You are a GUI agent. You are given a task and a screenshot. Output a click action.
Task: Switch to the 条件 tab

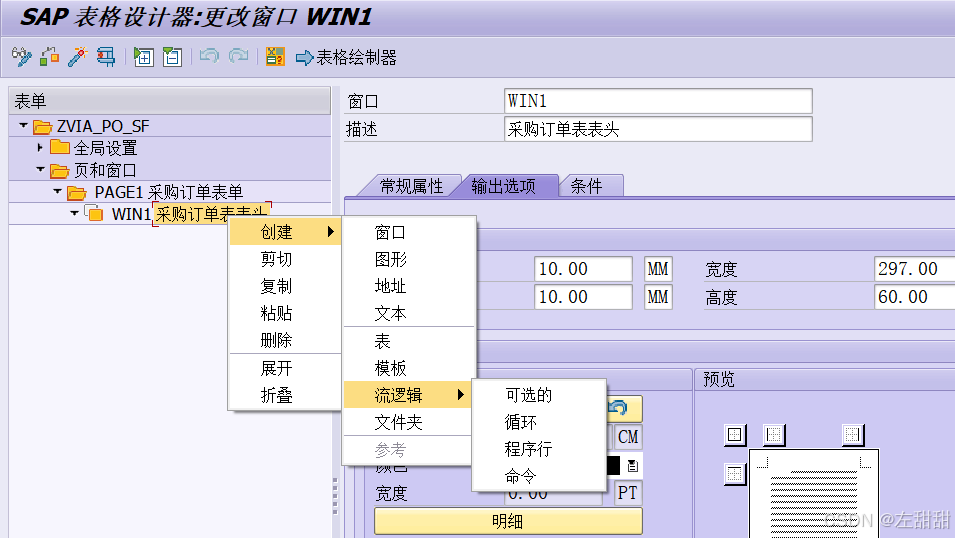(587, 186)
